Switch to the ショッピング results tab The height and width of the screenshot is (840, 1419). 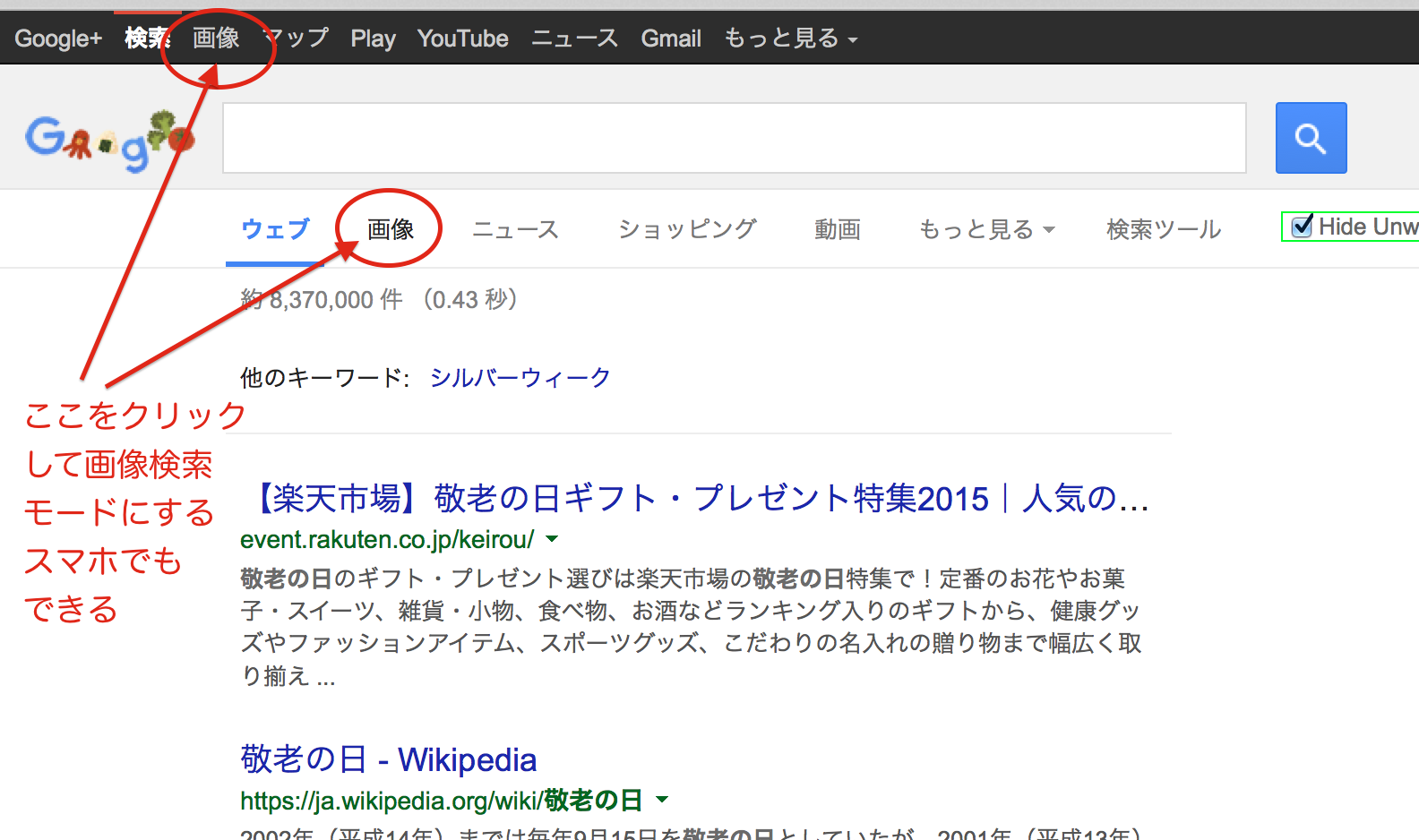[687, 229]
